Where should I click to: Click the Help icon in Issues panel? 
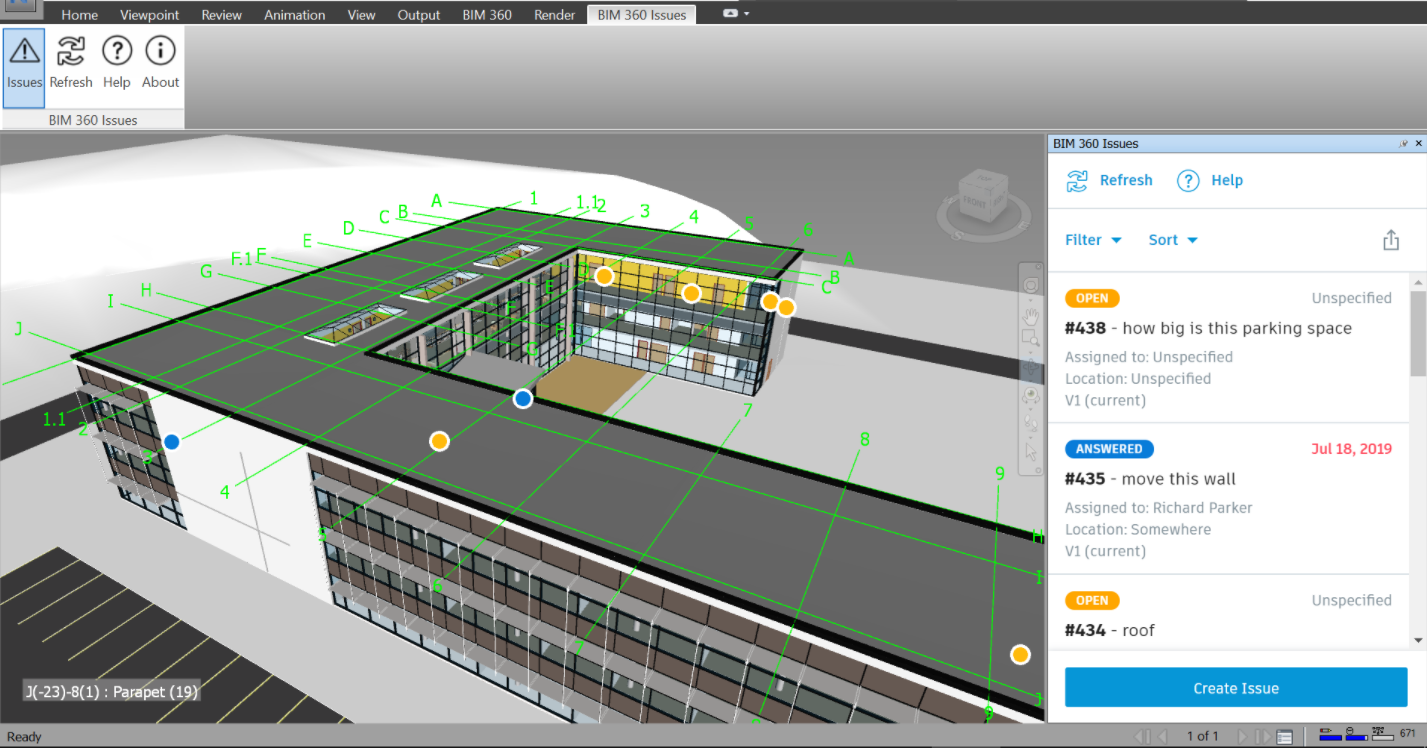click(x=1188, y=181)
